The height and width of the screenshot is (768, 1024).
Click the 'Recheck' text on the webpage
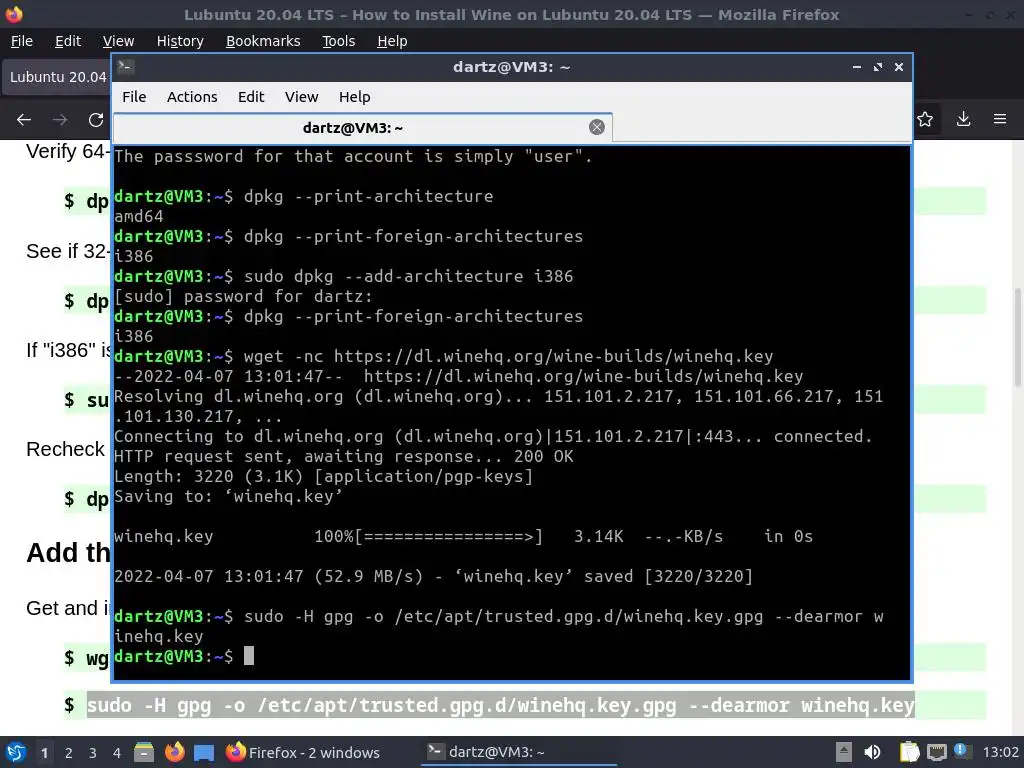pyautogui.click(x=65, y=449)
